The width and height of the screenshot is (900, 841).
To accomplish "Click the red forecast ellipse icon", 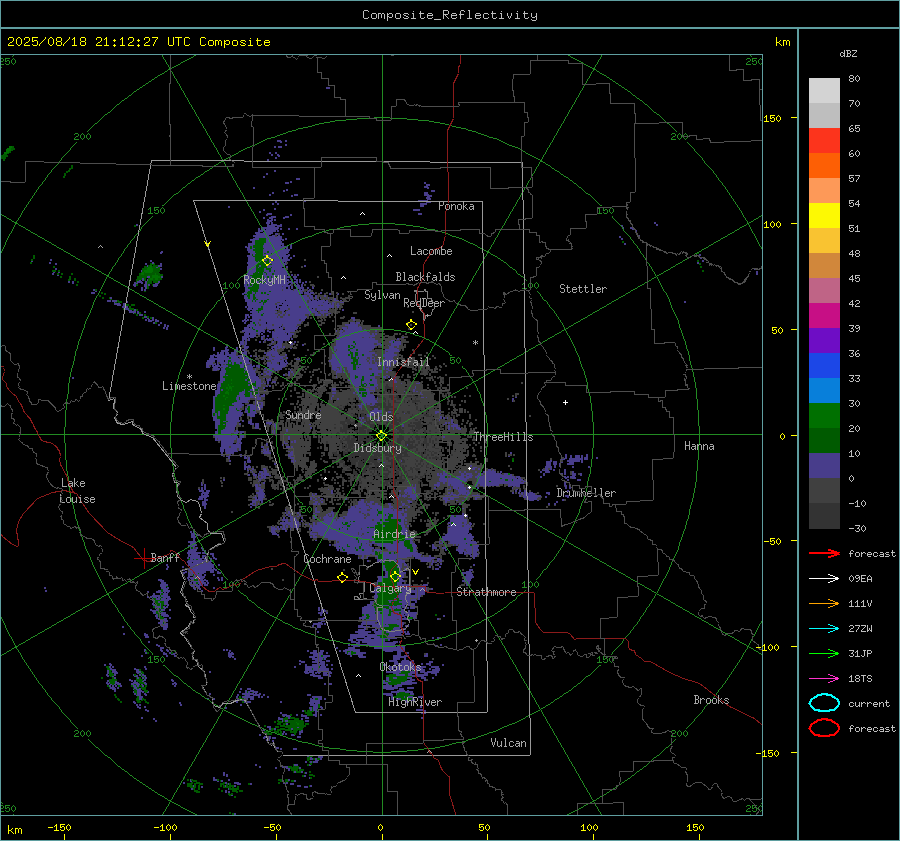I will tap(824, 728).
